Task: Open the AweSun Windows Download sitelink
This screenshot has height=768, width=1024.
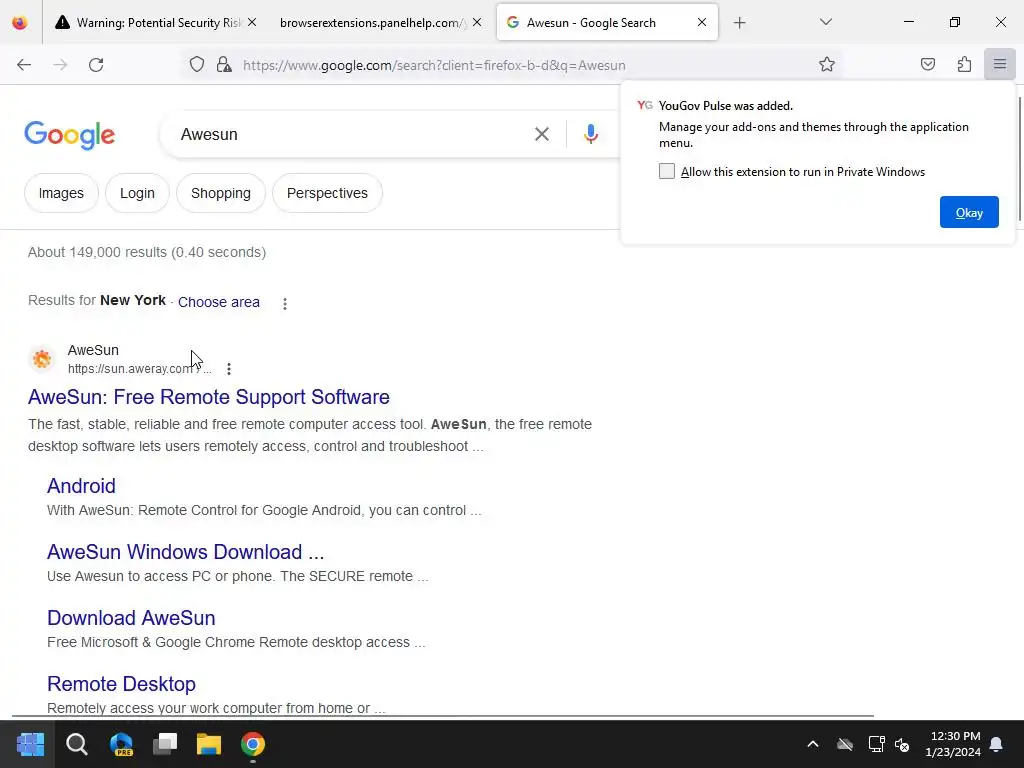Action: click(185, 552)
